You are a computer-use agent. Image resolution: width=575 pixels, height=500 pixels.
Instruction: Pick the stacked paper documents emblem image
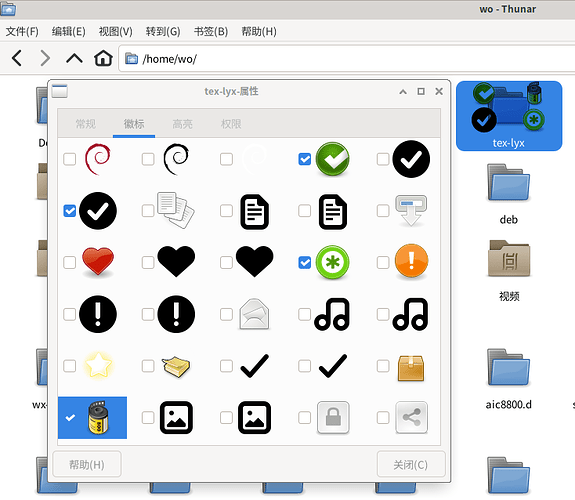(x=176, y=211)
